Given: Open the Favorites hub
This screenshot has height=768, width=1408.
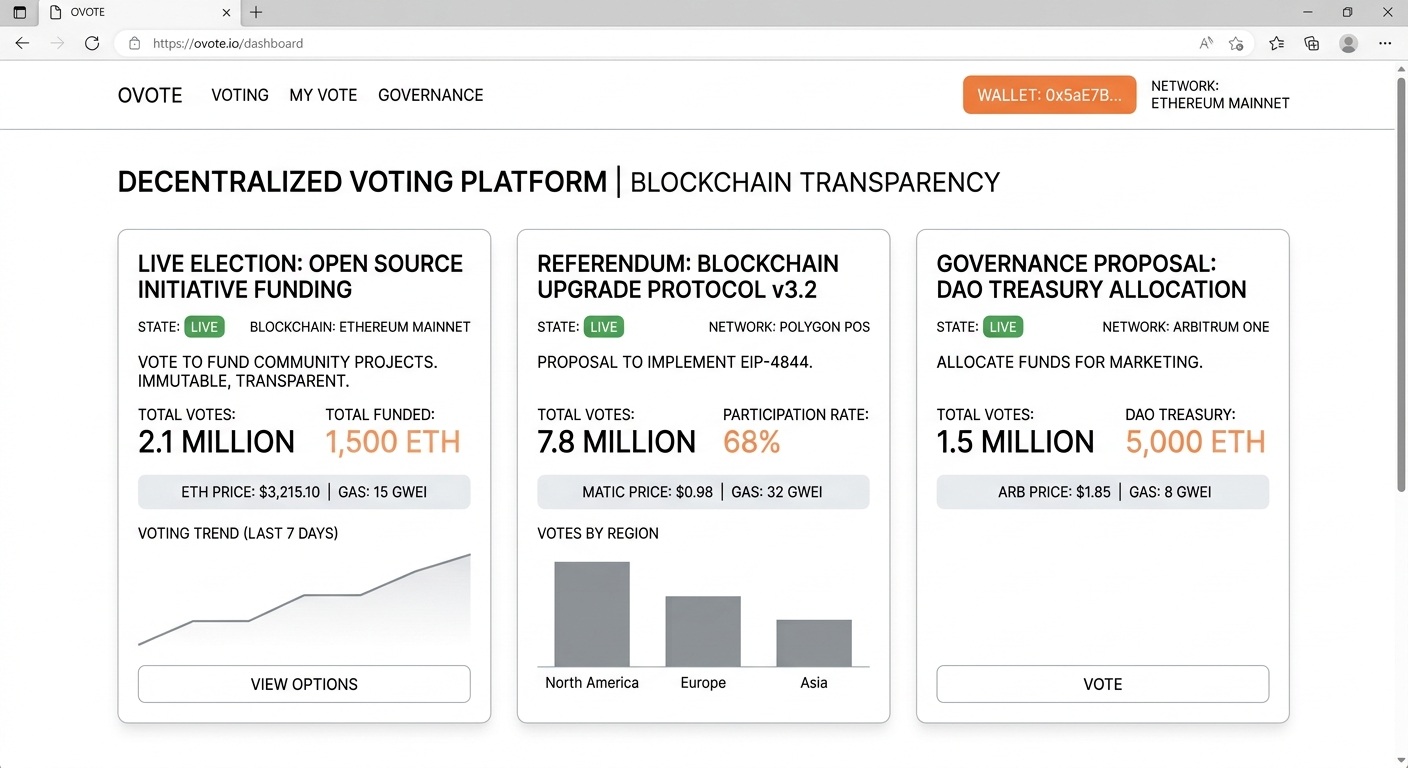Looking at the screenshot, I should [x=1276, y=43].
